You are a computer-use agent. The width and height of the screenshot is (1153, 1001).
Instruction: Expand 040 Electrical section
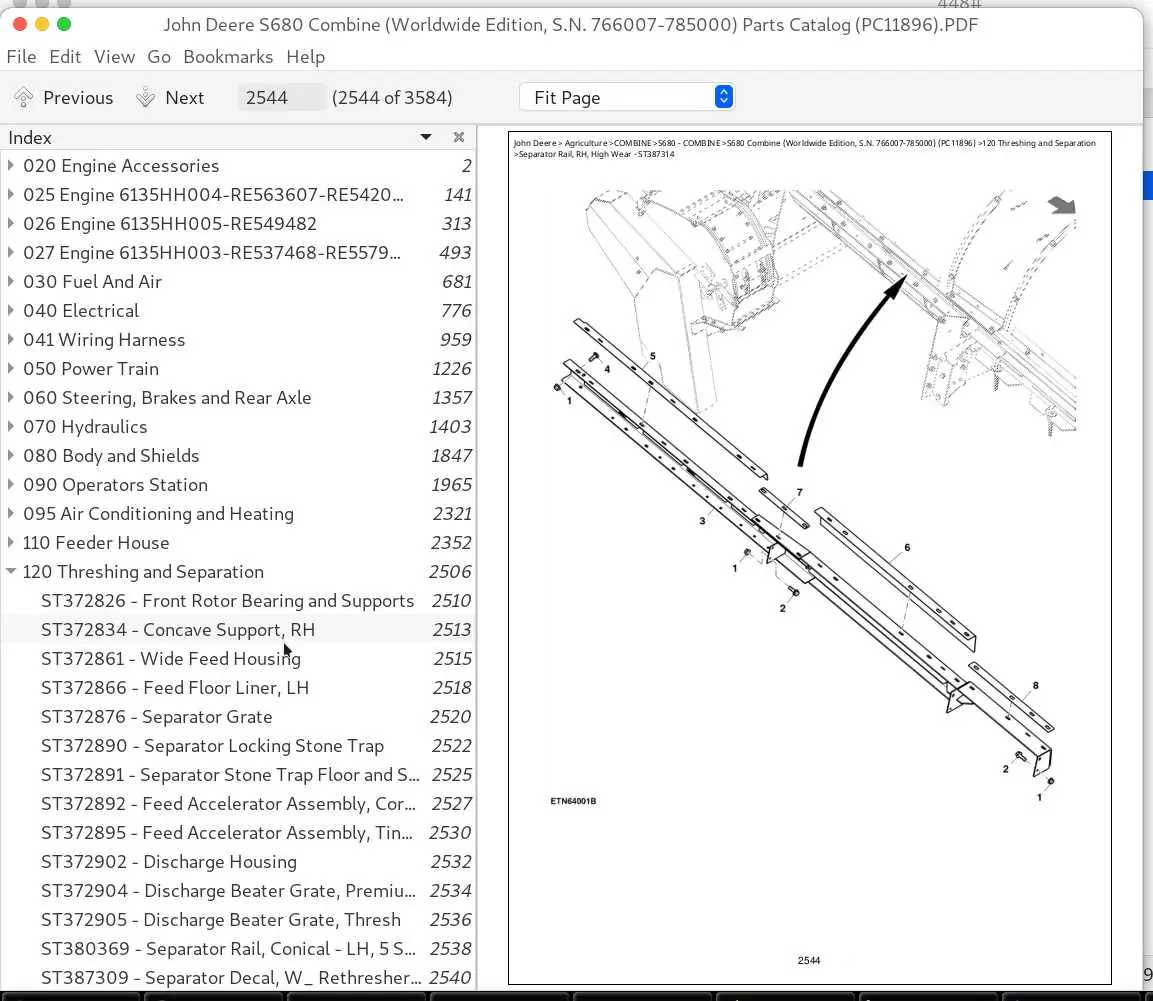pos(10,311)
